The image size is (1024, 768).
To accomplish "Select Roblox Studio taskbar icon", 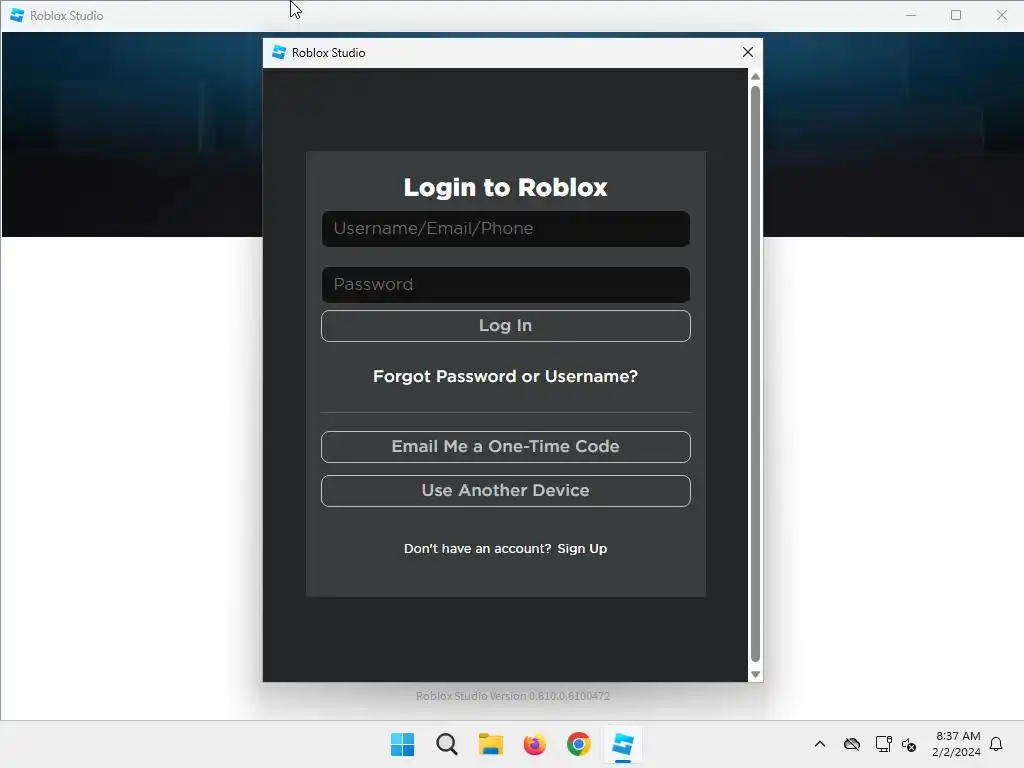I will coord(622,744).
